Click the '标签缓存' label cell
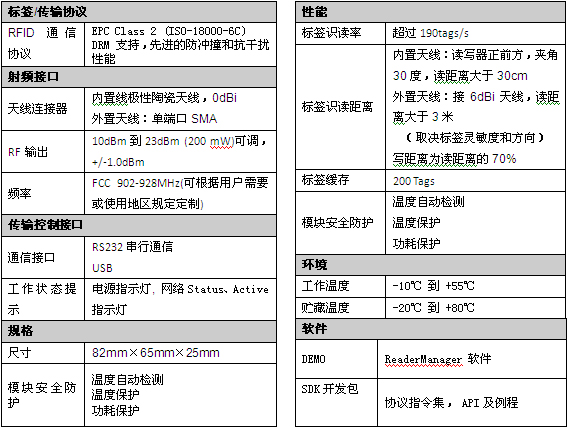This screenshot has width=570, height=430. point(340,180)
